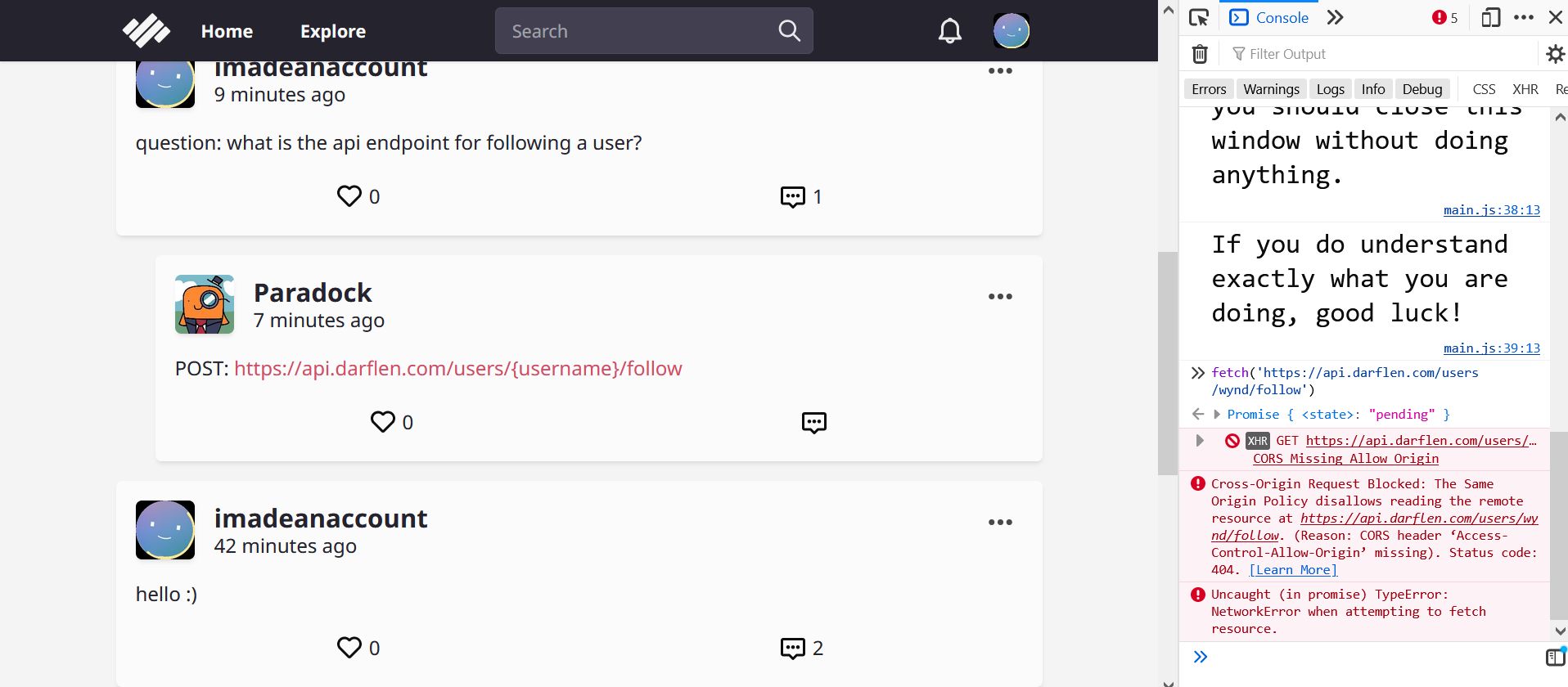Open Paradock's profile name link
Viewport: 1568px width, 687px height.
pos(313,293)
